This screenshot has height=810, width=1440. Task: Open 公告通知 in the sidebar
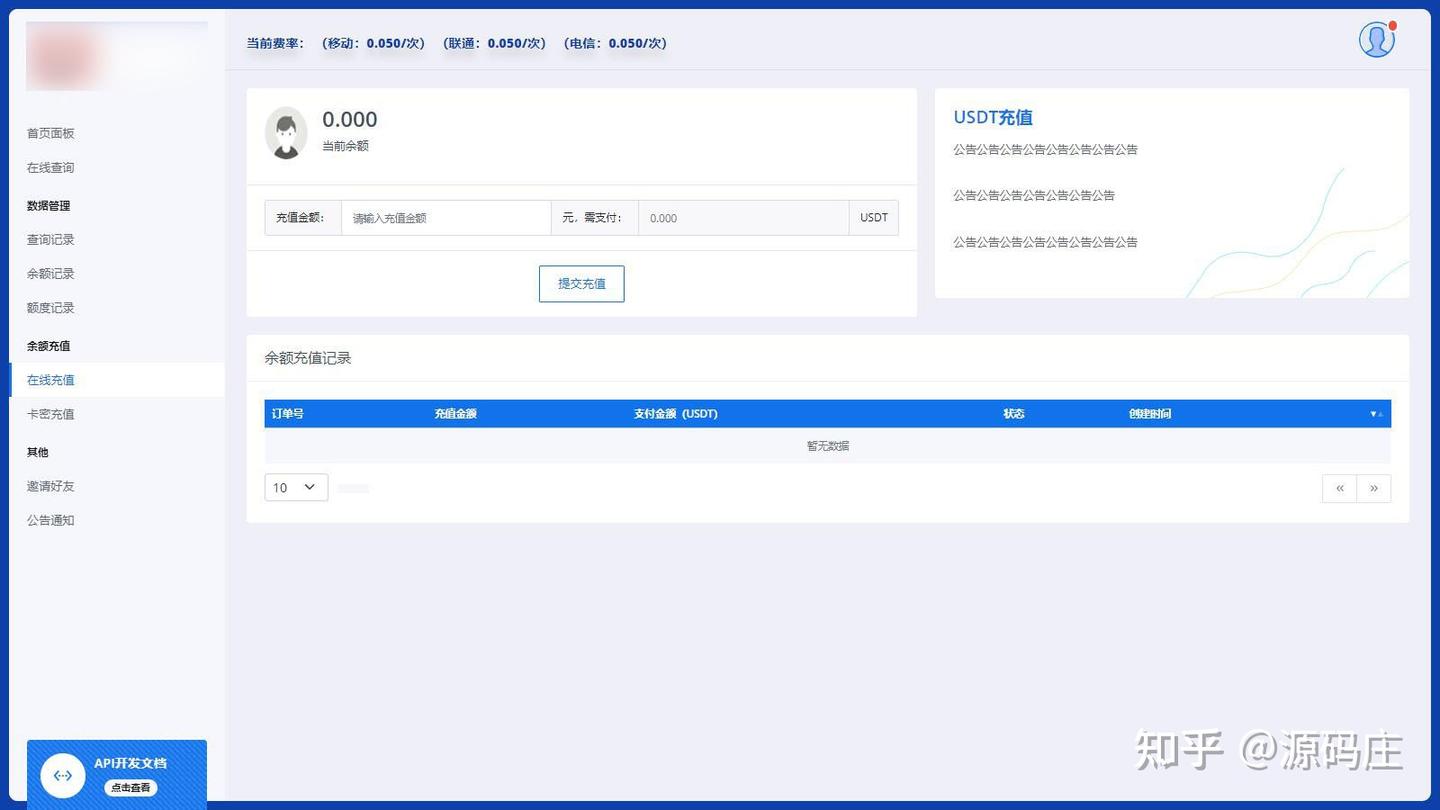pos(50,520)
